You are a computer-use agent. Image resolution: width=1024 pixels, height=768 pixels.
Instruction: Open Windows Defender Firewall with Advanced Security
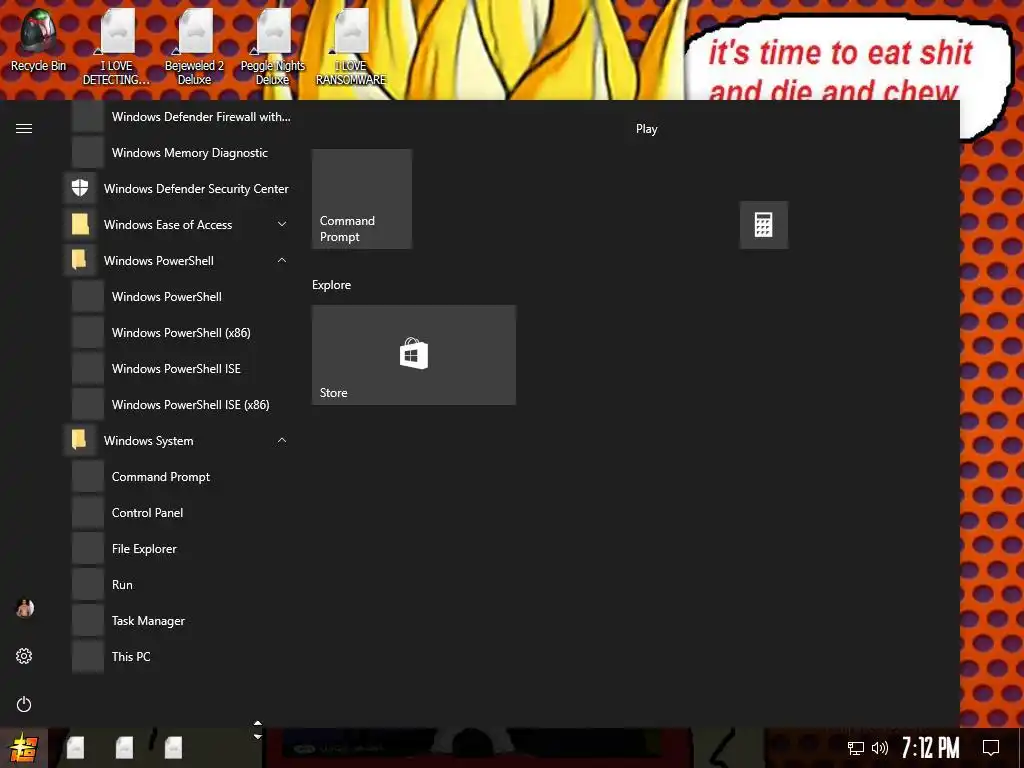pos(182,117)
